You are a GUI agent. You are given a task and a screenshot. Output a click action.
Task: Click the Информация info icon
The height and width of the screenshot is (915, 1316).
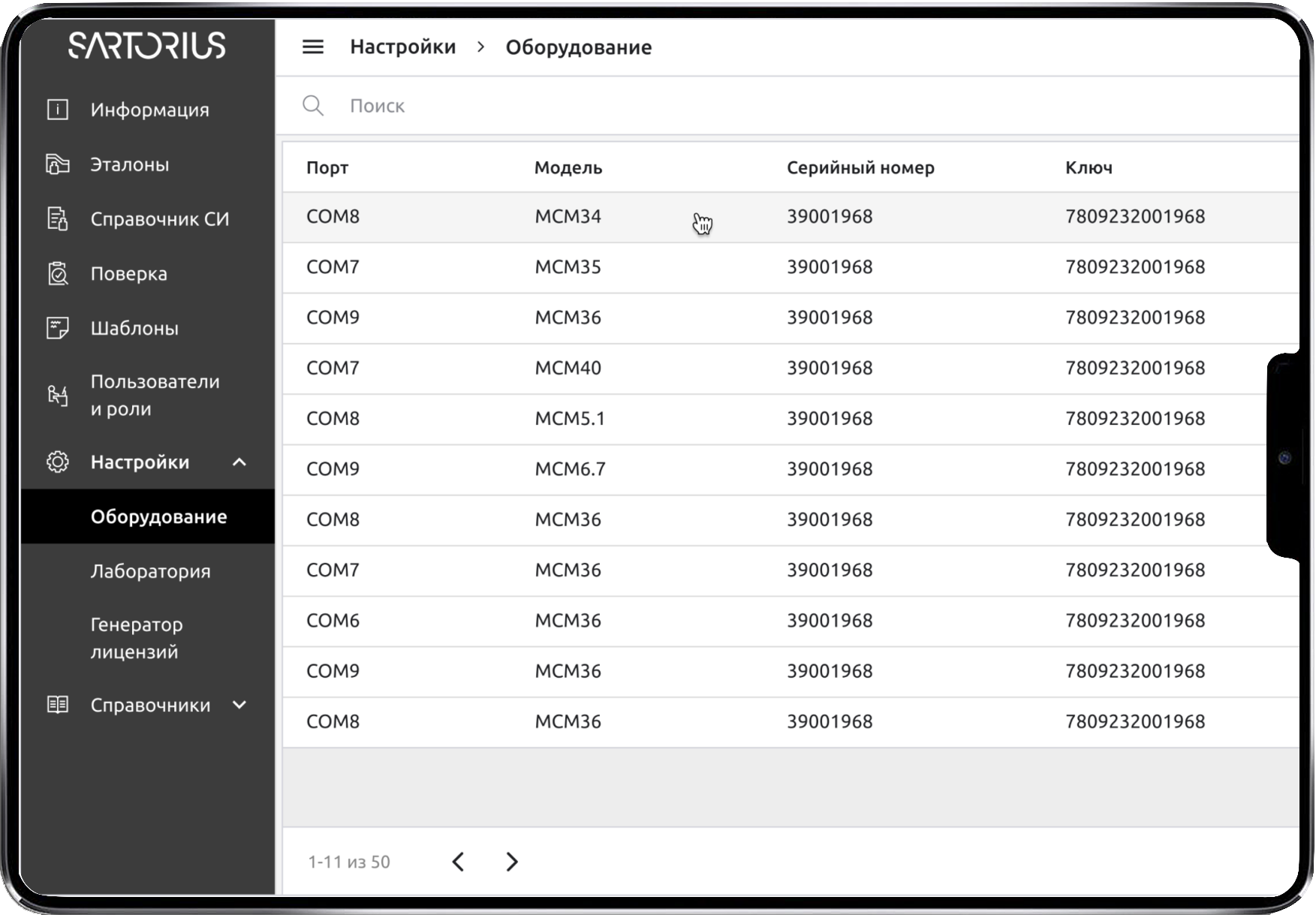tap(58, 110)
